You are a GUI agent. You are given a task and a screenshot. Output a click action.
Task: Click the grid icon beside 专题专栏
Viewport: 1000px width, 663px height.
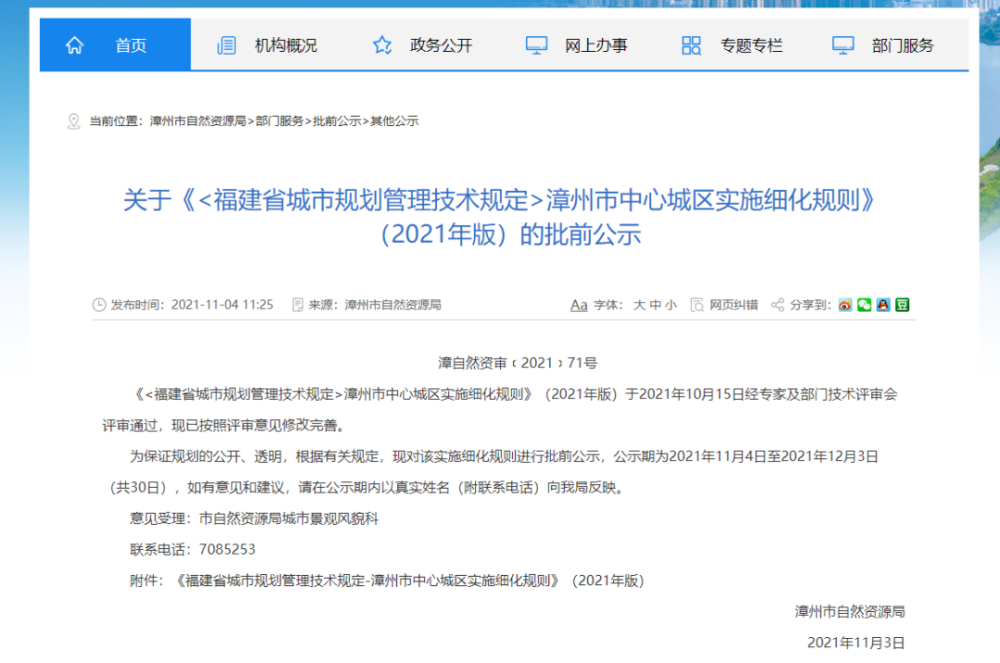691,45
